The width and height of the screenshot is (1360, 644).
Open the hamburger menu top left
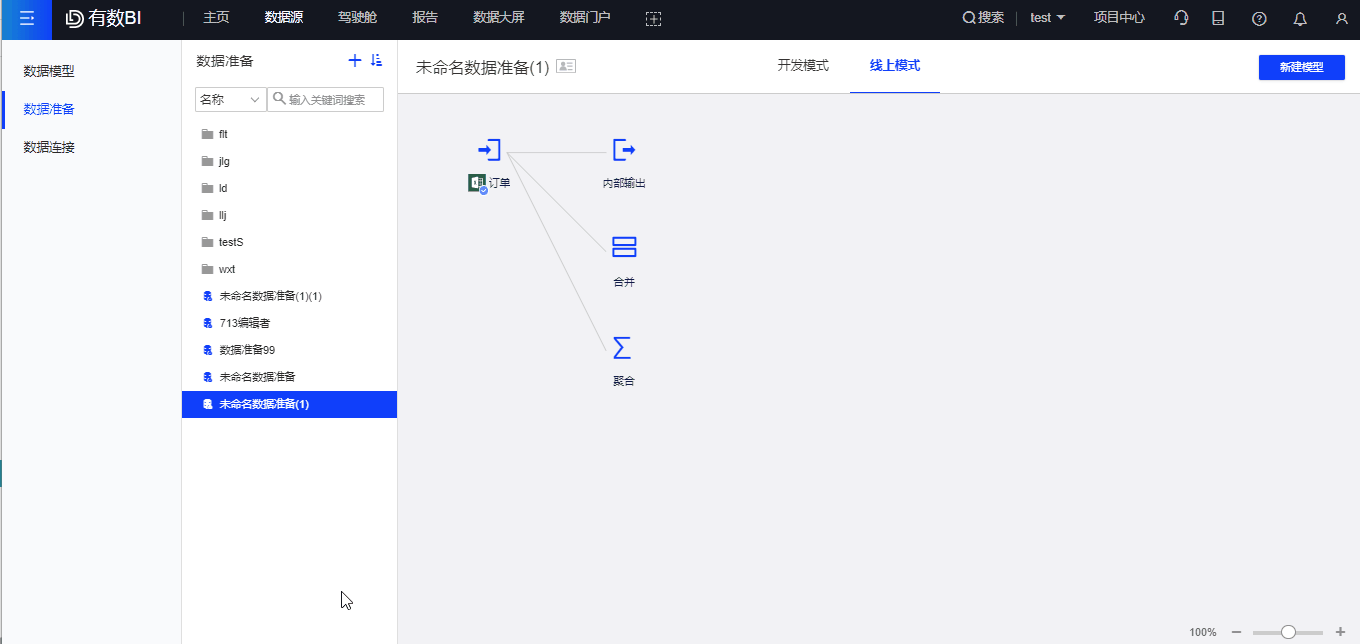pos(25,19)
